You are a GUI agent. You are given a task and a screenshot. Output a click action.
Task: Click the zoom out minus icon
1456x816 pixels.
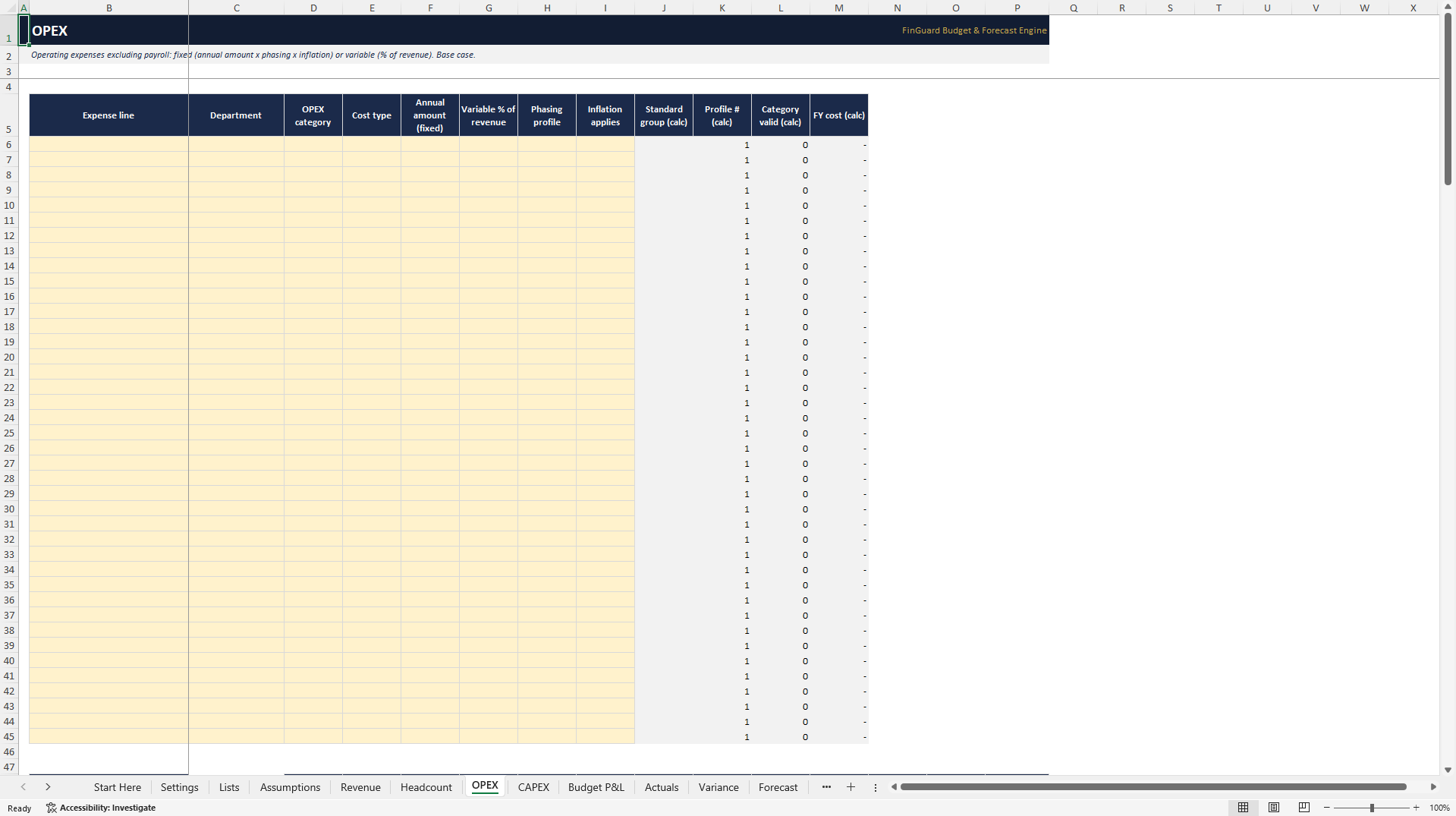coord(1327,808)
